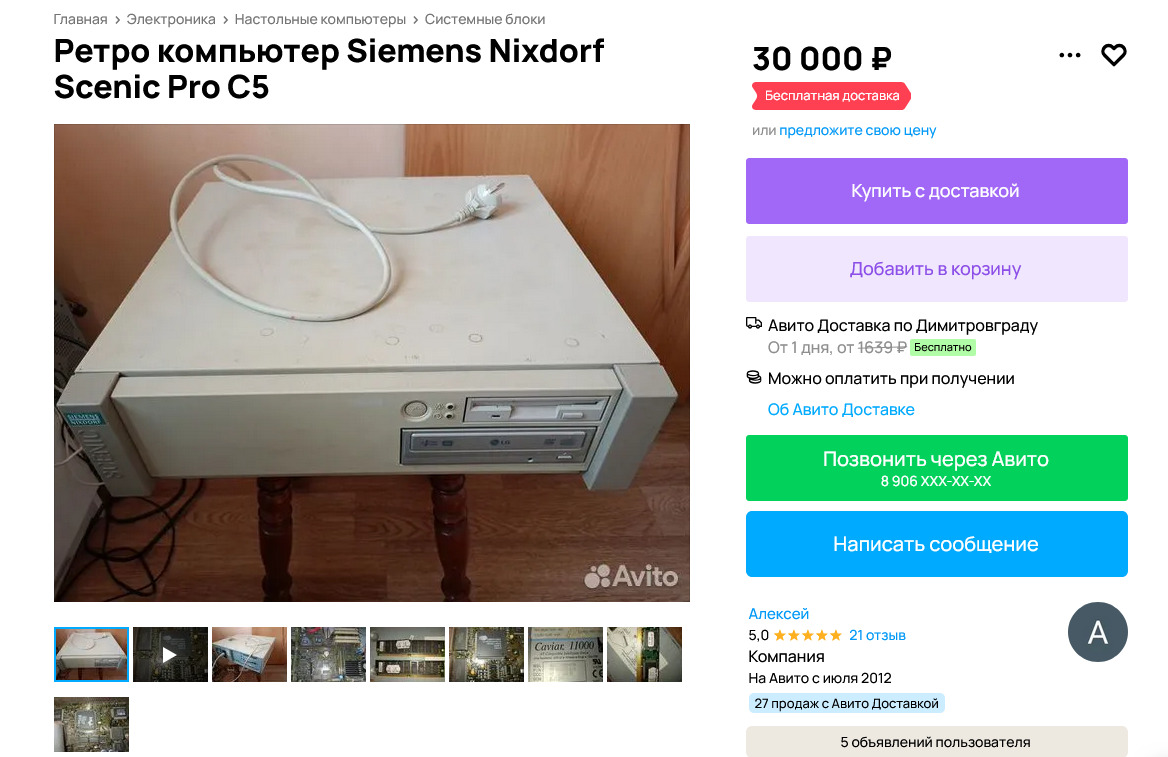Click Добавить в корзину button
1168x757 pixels.
pos(936,269)
